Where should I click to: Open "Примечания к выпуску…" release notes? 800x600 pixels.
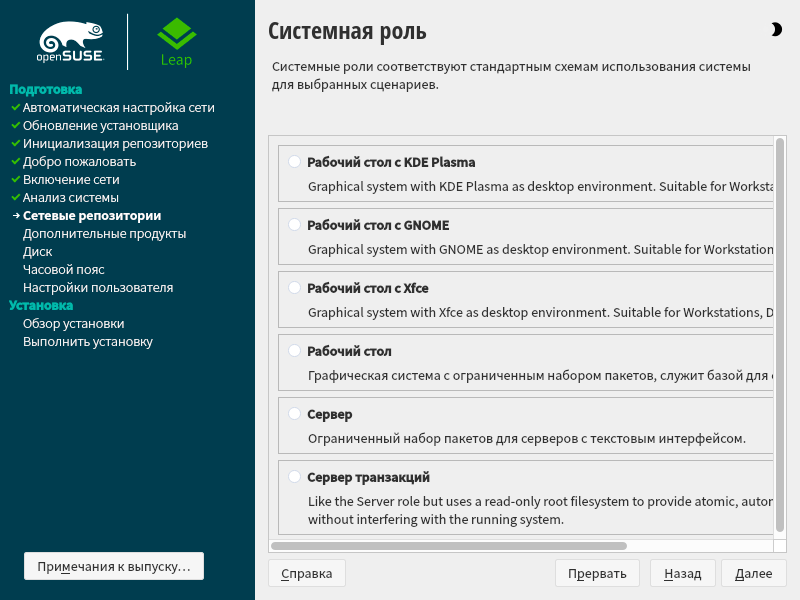pos(114,566)
